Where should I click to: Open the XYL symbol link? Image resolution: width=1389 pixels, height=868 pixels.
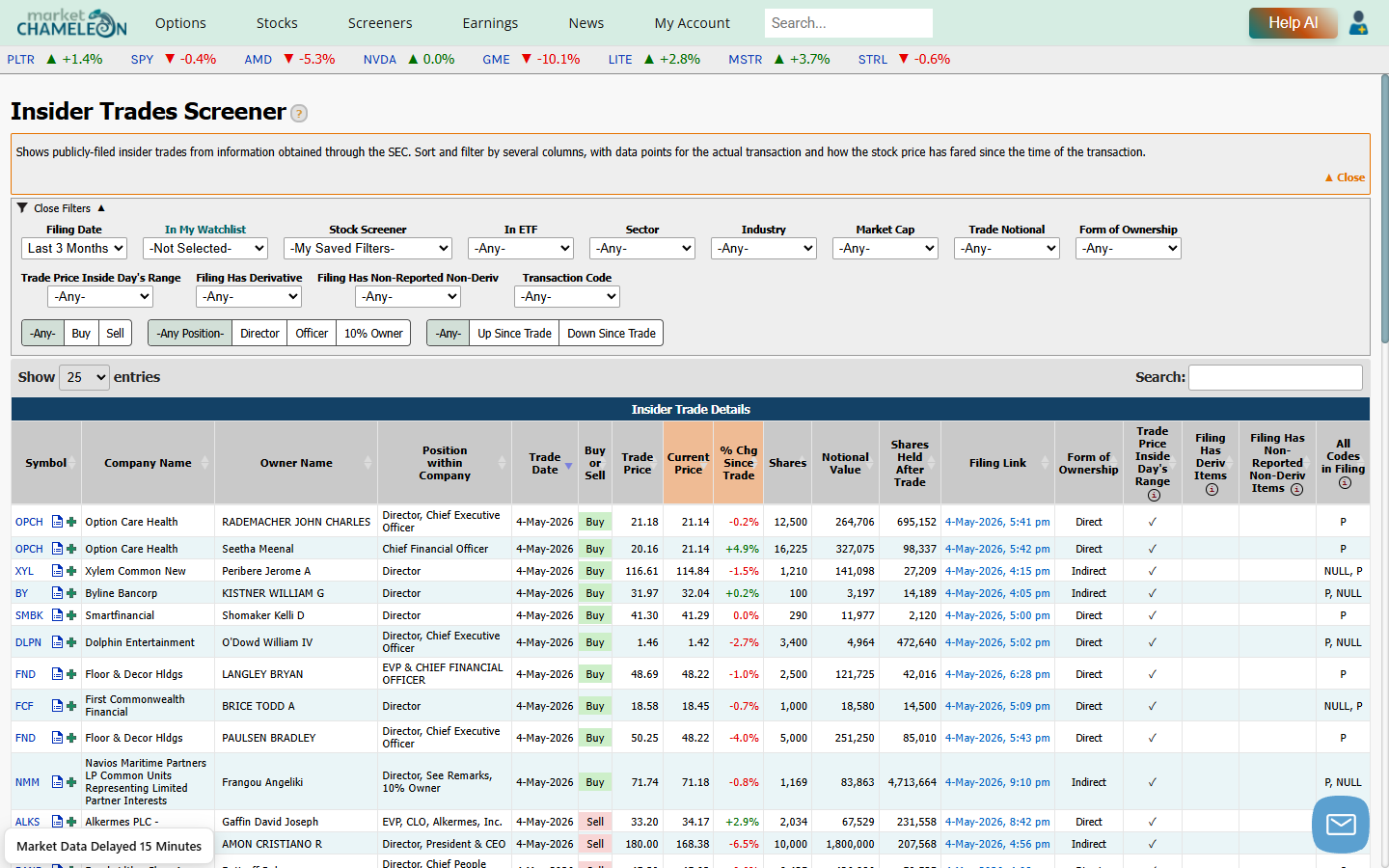coord(24,571)
